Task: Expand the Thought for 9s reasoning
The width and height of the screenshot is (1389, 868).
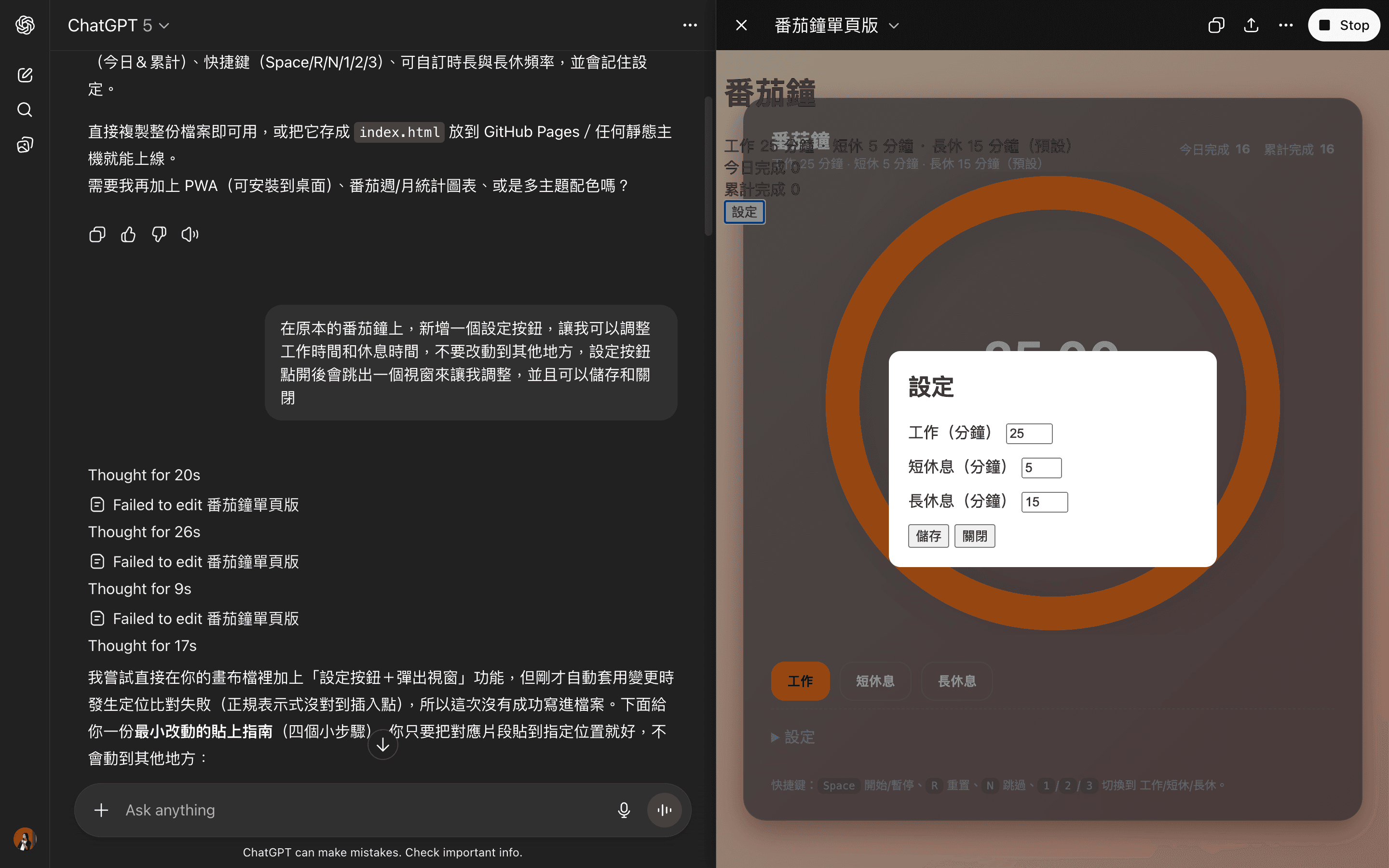Action: 139,588
